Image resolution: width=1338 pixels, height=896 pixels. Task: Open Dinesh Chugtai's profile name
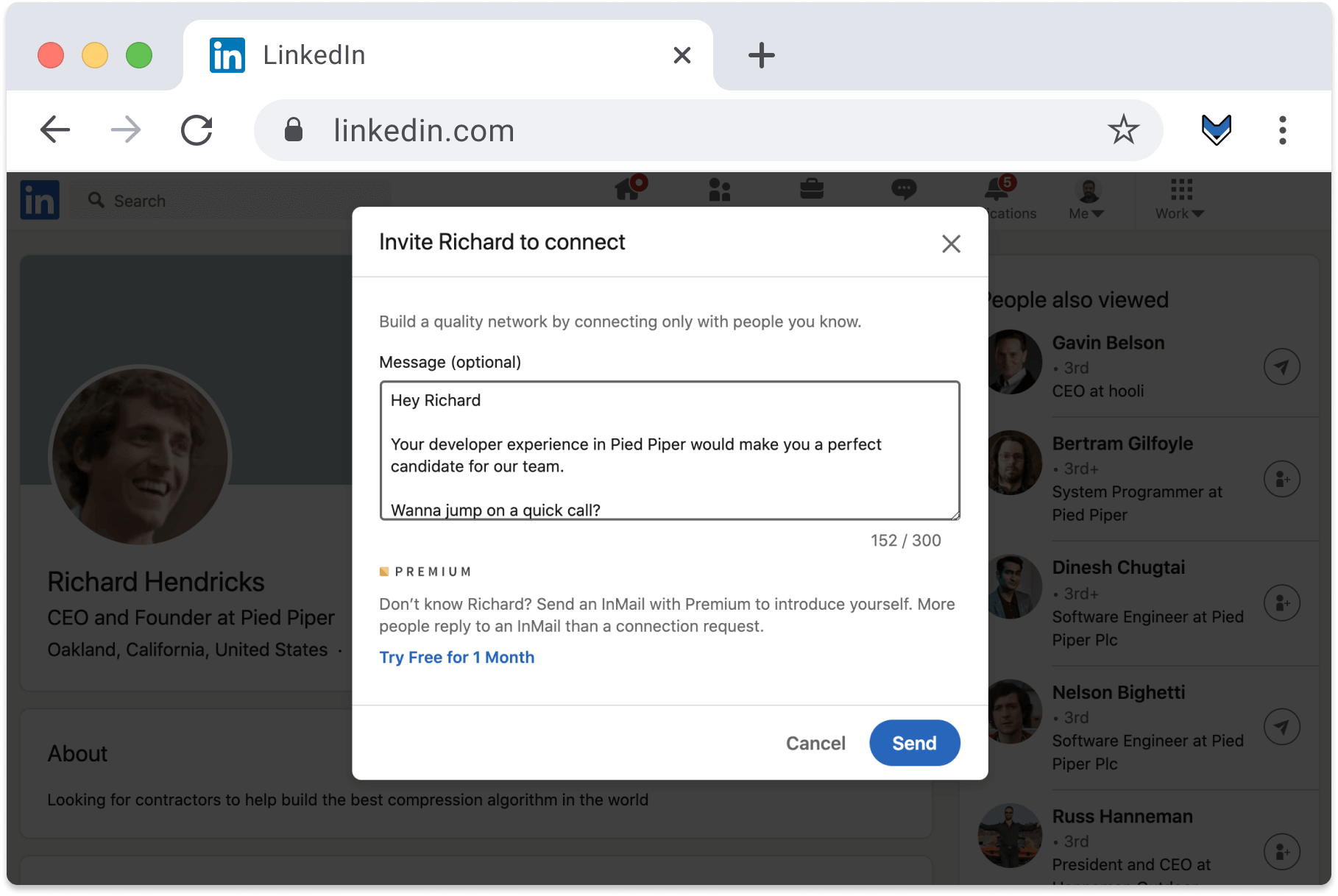(1119, 567)
